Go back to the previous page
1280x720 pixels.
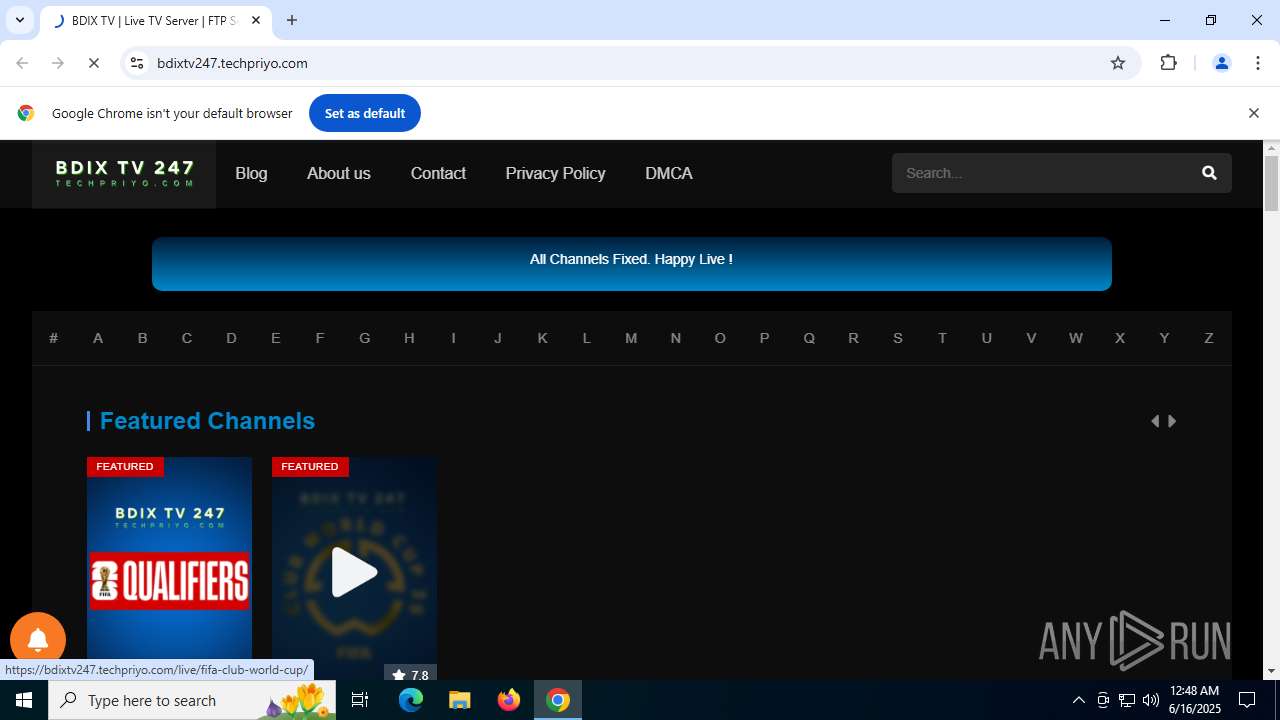click(22, 63)
